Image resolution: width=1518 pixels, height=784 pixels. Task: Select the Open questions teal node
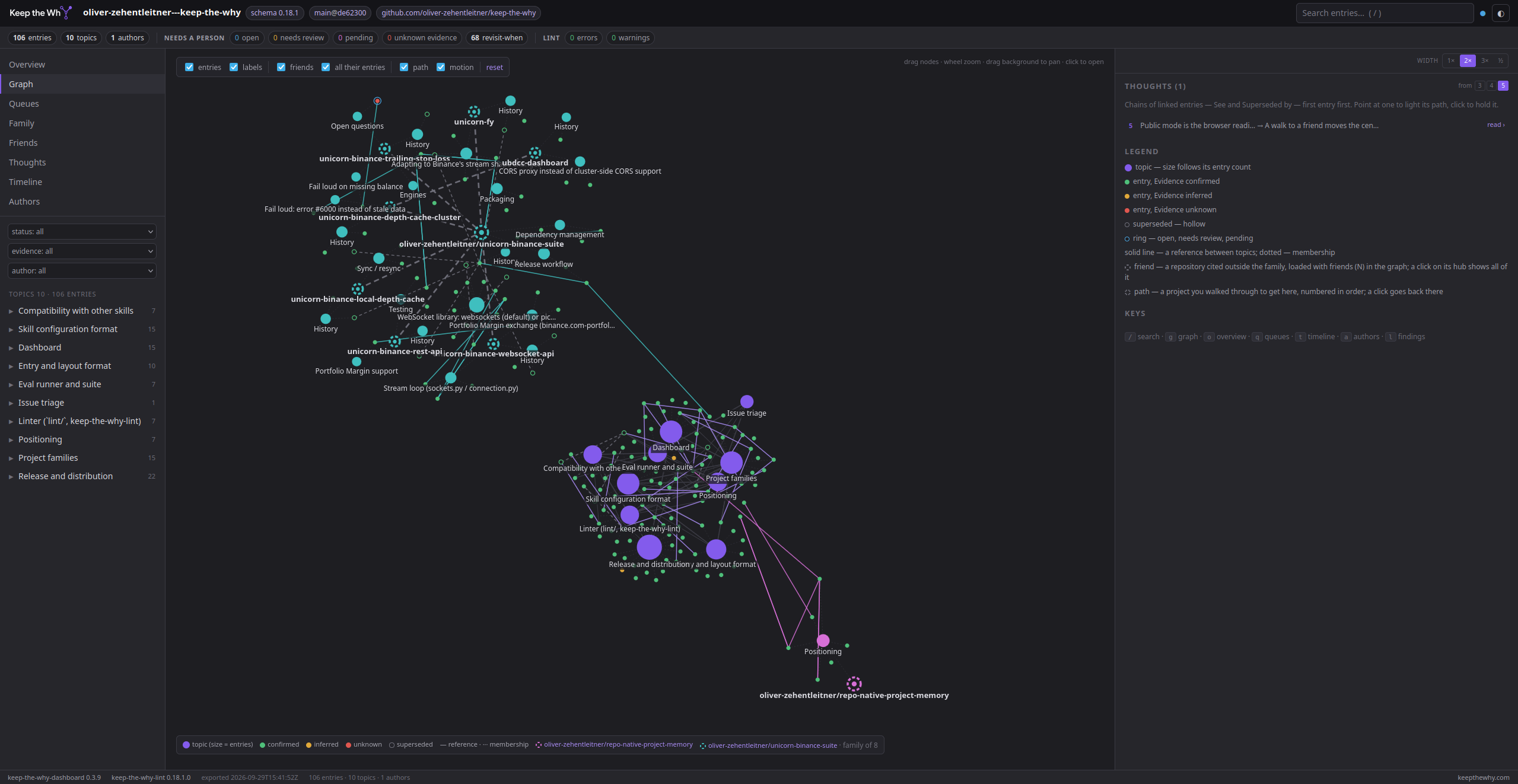(x=357, y=116)
